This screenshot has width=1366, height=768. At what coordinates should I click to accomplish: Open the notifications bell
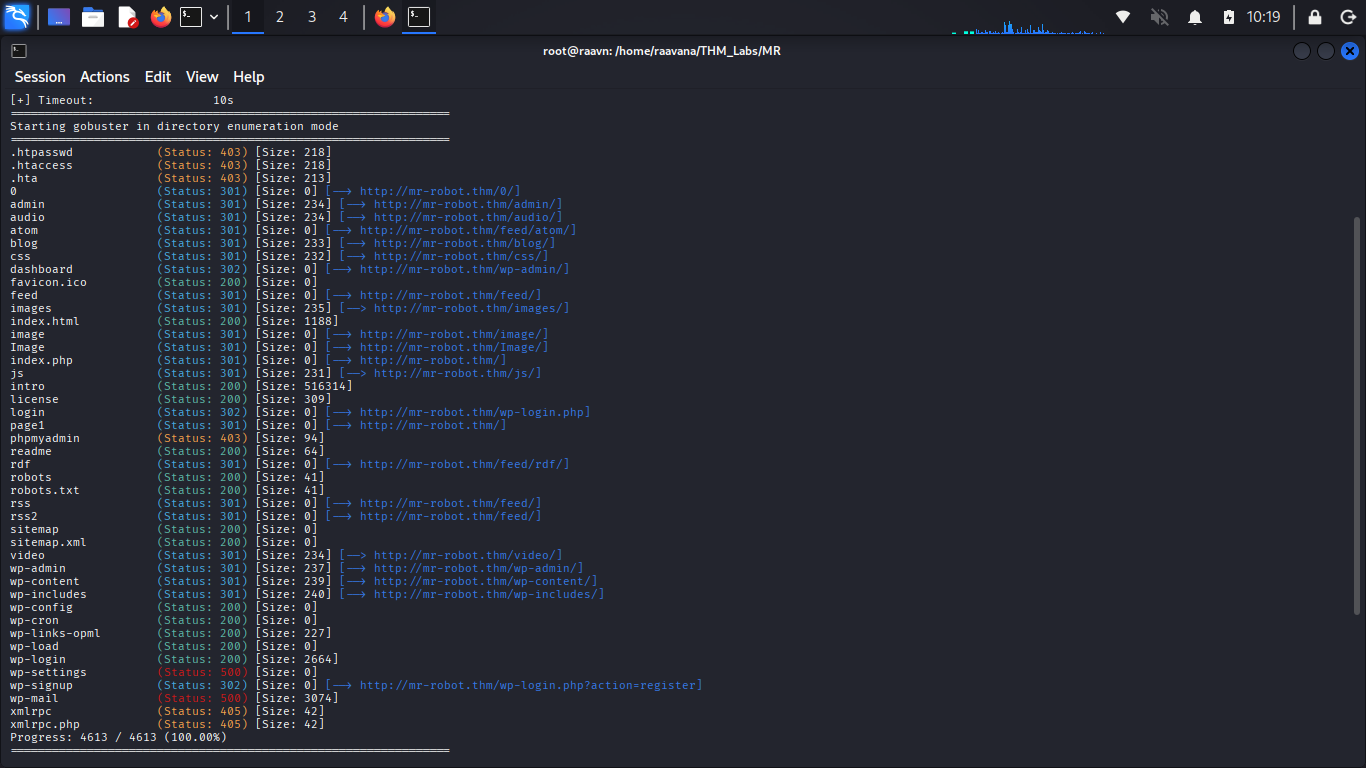1195,17
